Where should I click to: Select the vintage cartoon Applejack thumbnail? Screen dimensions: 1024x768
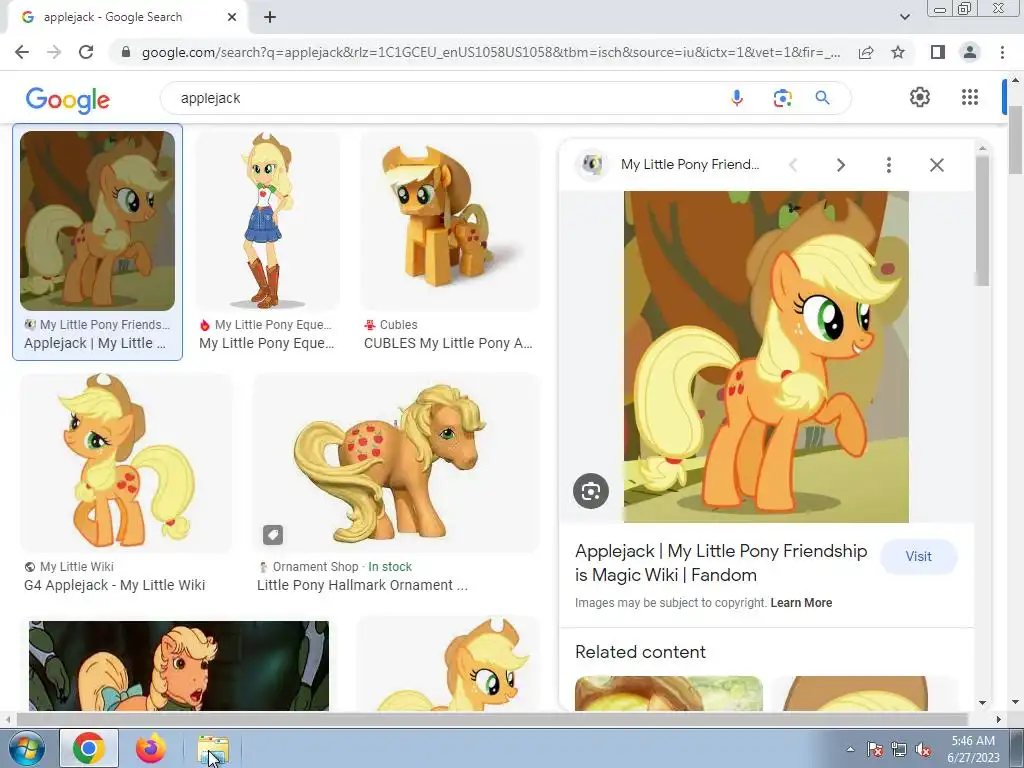[x=179, y=665]
